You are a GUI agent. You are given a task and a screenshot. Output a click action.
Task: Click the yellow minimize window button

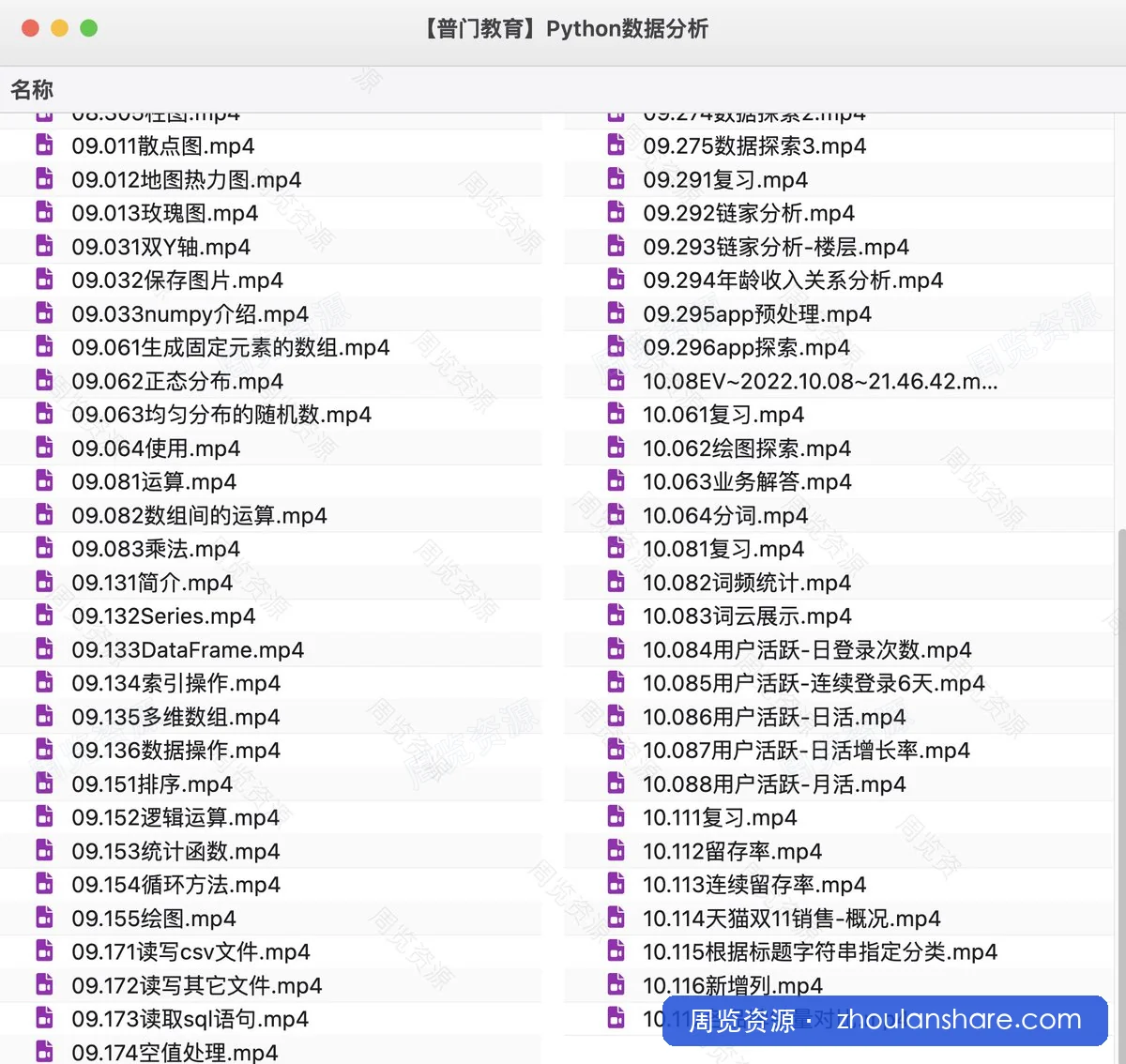[x=59, y=28]
